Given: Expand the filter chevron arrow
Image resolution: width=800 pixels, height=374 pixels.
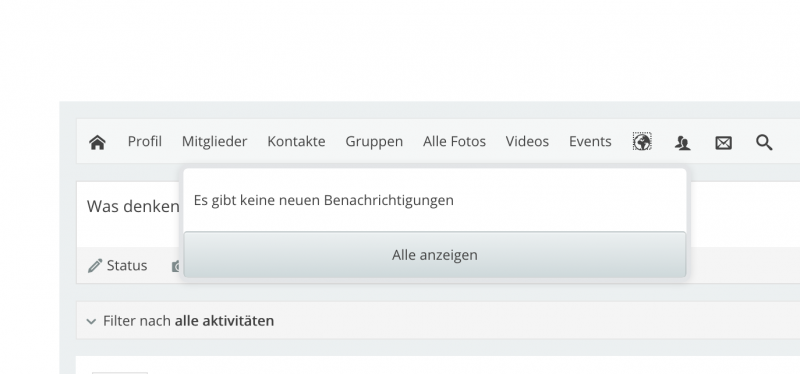Looking at the screenshot, I should coord(91,321).
